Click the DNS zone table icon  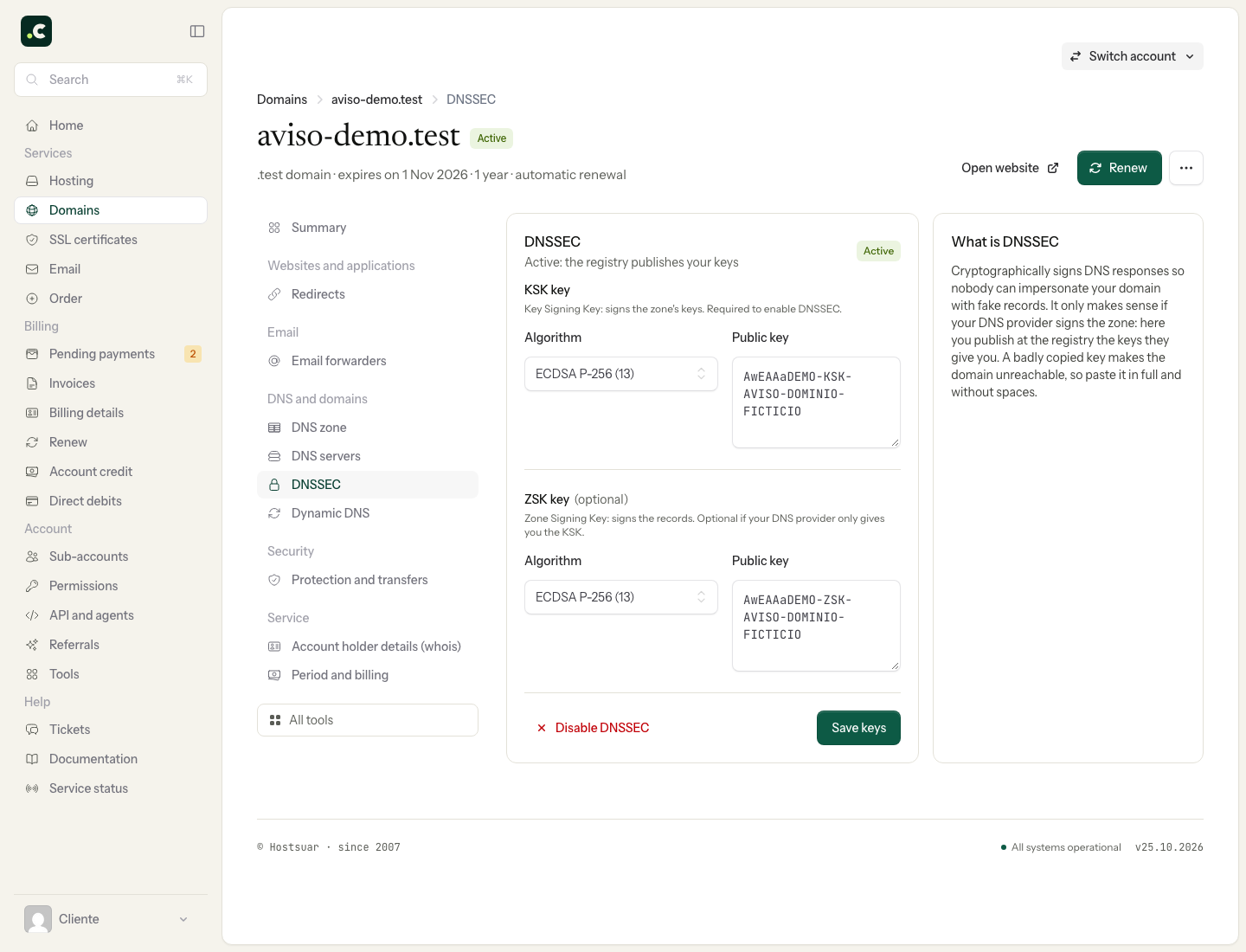(x=274, y=428)
